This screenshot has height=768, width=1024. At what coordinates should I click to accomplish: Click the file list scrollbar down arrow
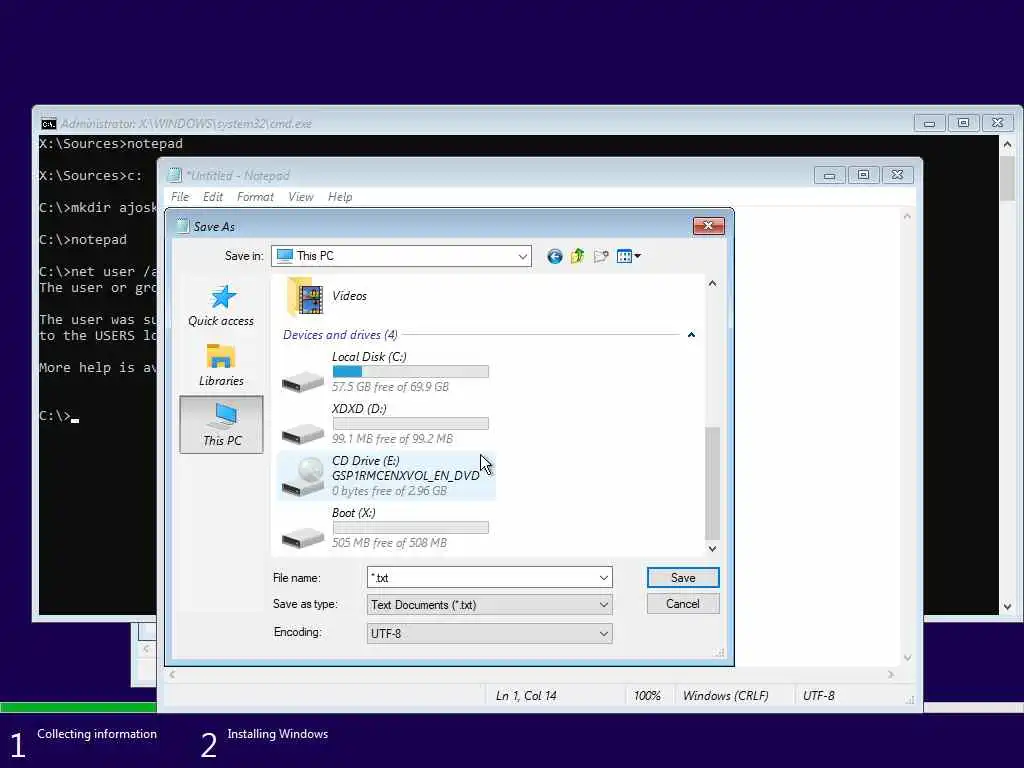[x=712, y=549]
